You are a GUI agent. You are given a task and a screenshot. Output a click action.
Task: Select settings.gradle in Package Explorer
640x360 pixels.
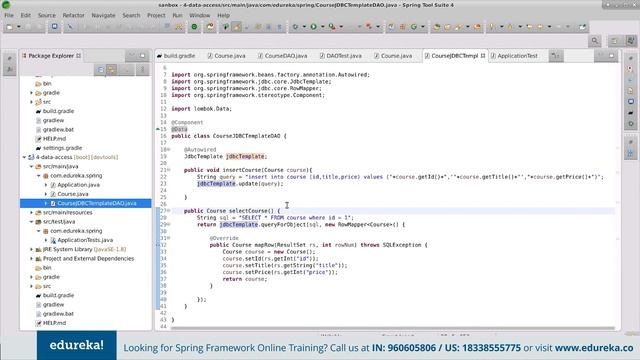pyautogui.click(x=62, y=148)
